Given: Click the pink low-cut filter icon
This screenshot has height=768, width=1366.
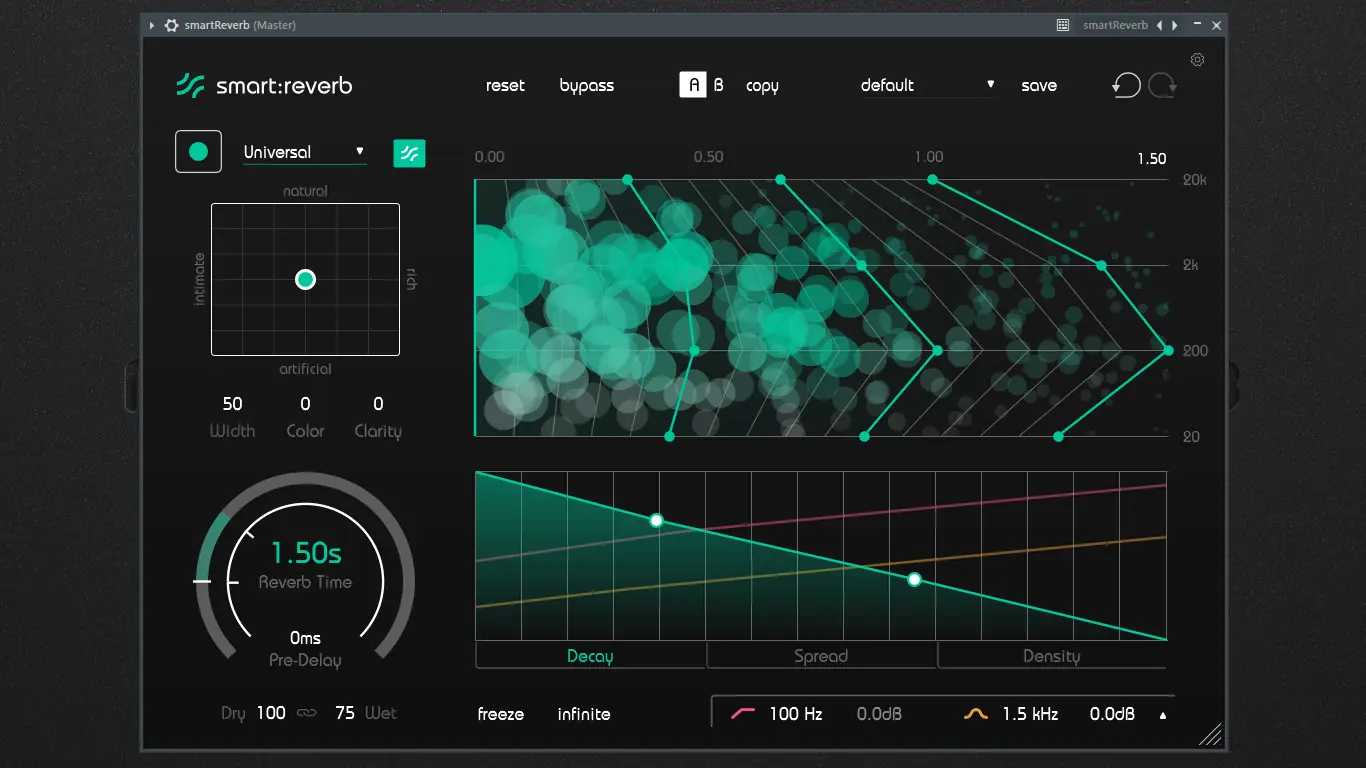Looking at the screenshot, I should tap(743, 714).
